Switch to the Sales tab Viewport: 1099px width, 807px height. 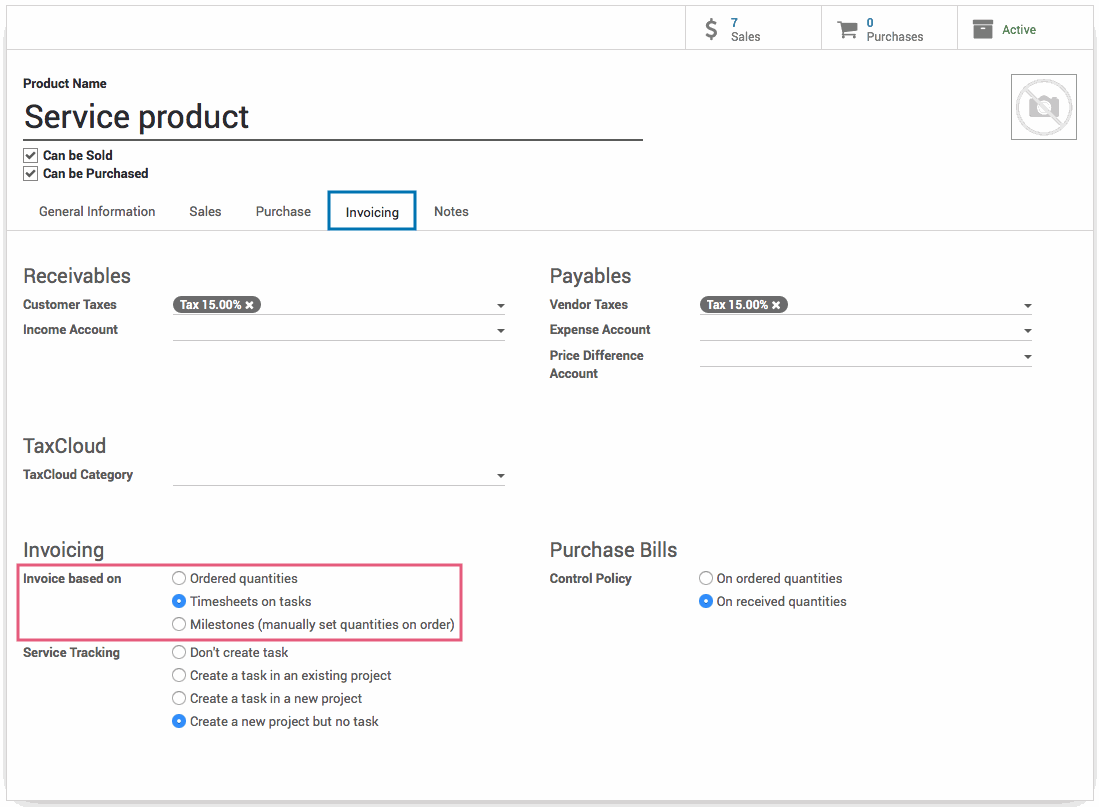pos(205,212)
